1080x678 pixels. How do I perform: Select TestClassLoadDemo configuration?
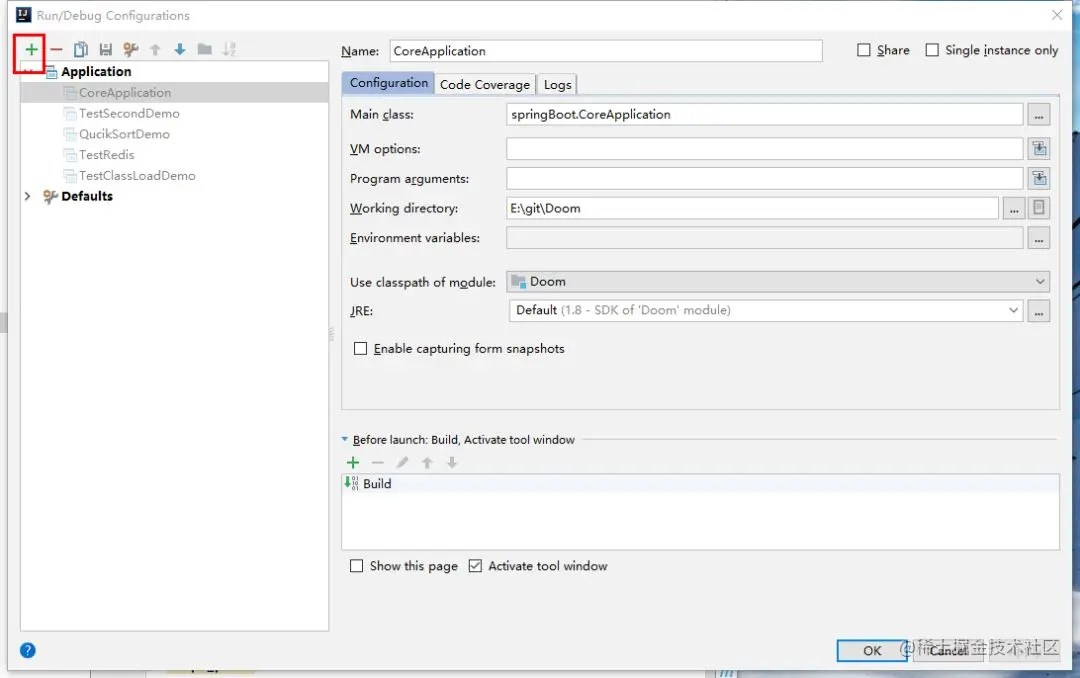137,176
